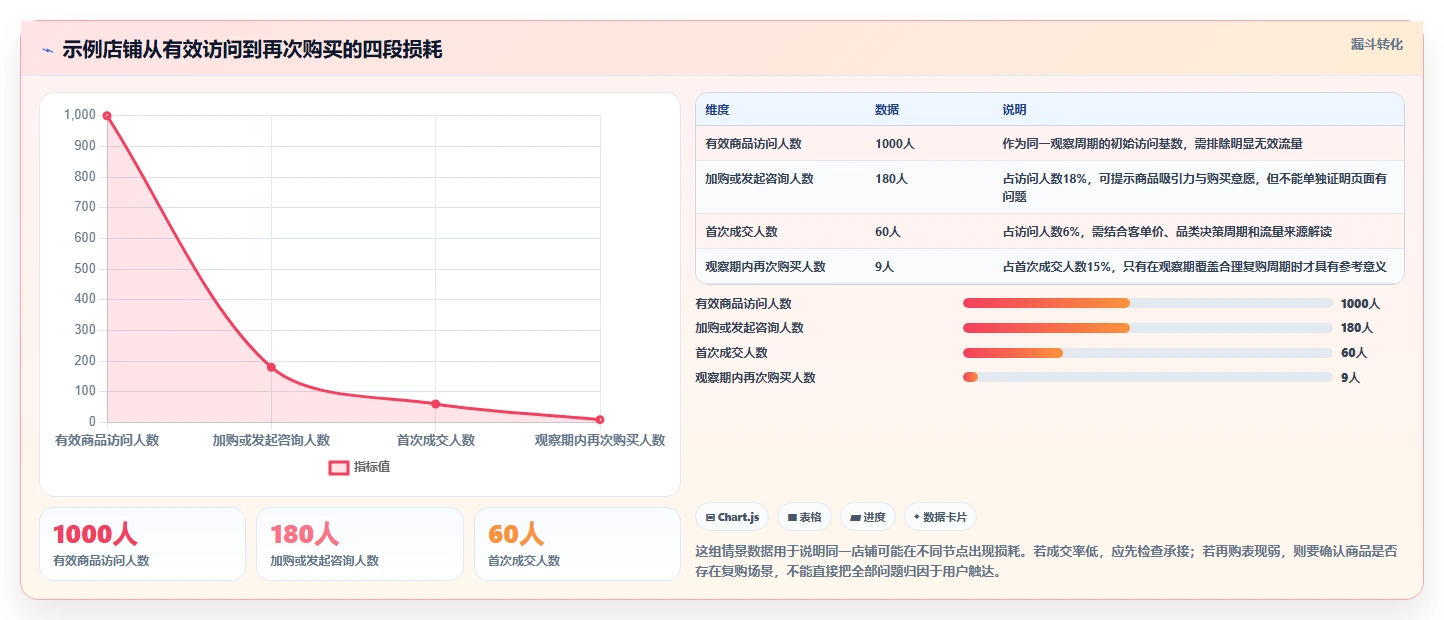Viewport: 1444px width, 620px height.
Task: Click the data point for 首次成交人数
Action: 435,404
